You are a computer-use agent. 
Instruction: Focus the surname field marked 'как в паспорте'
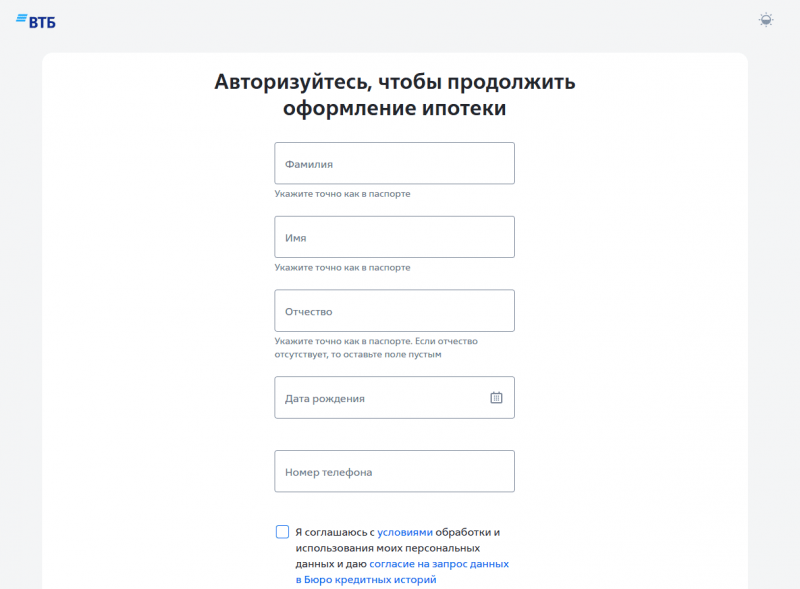click(394, 163)
